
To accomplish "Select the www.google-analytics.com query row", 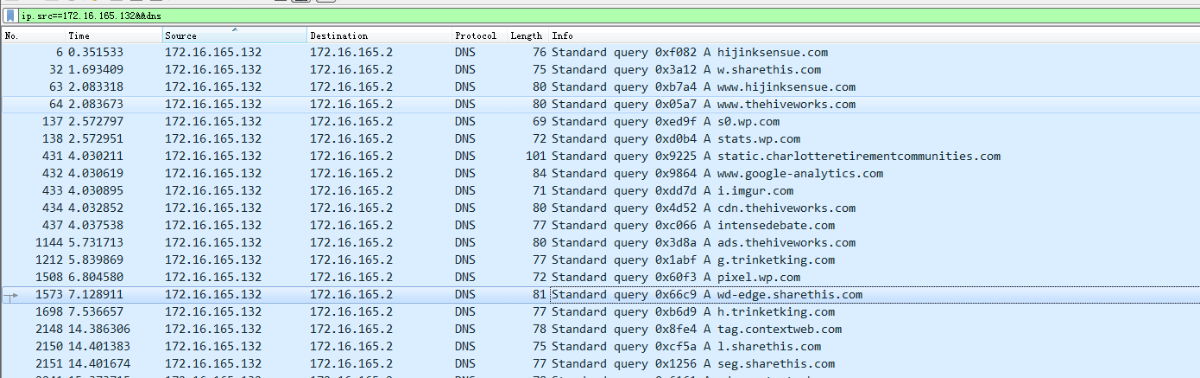I will coord(600,173).
